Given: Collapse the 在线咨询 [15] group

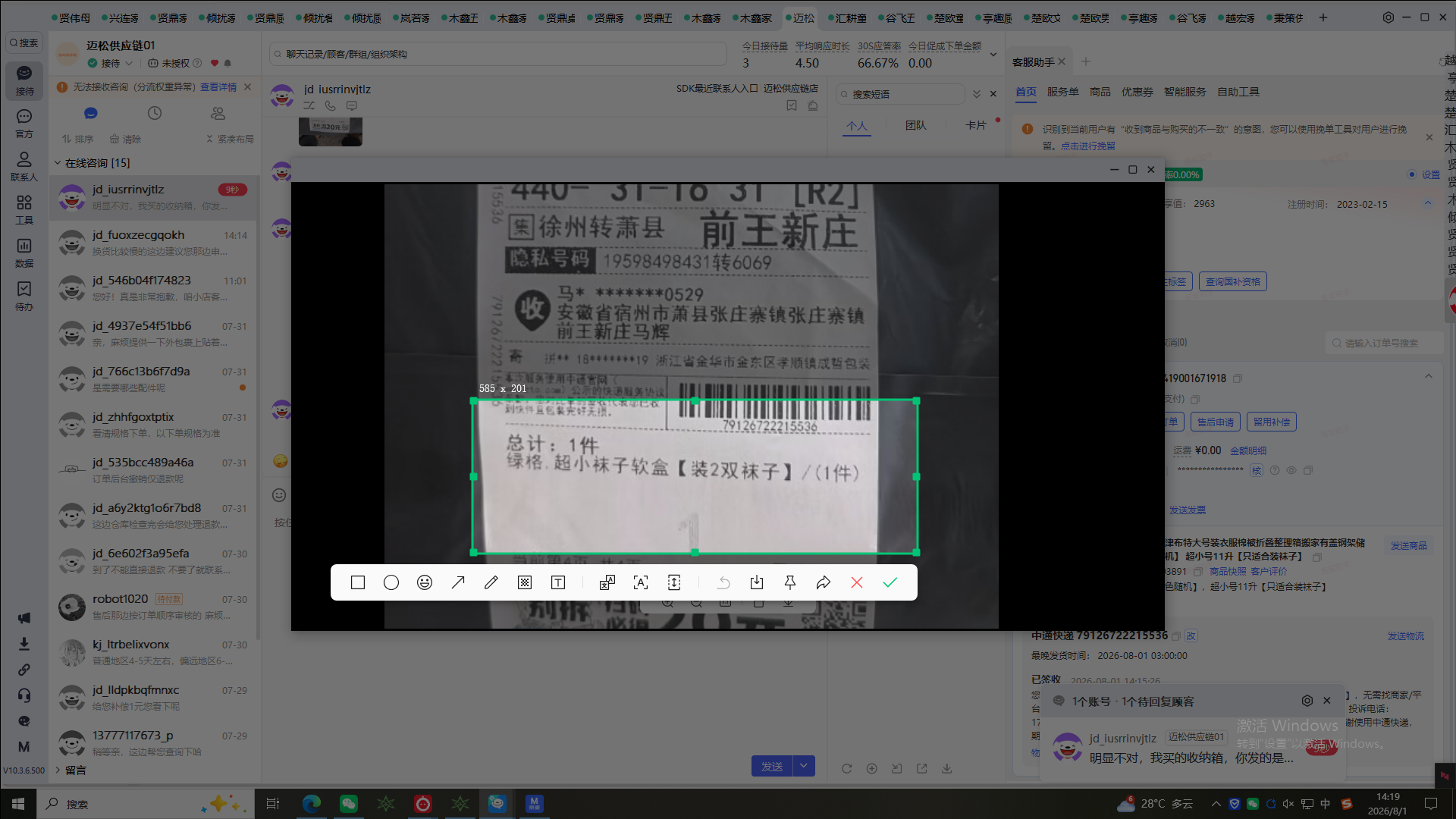Looking at the screenshot, I should (58, 163).
